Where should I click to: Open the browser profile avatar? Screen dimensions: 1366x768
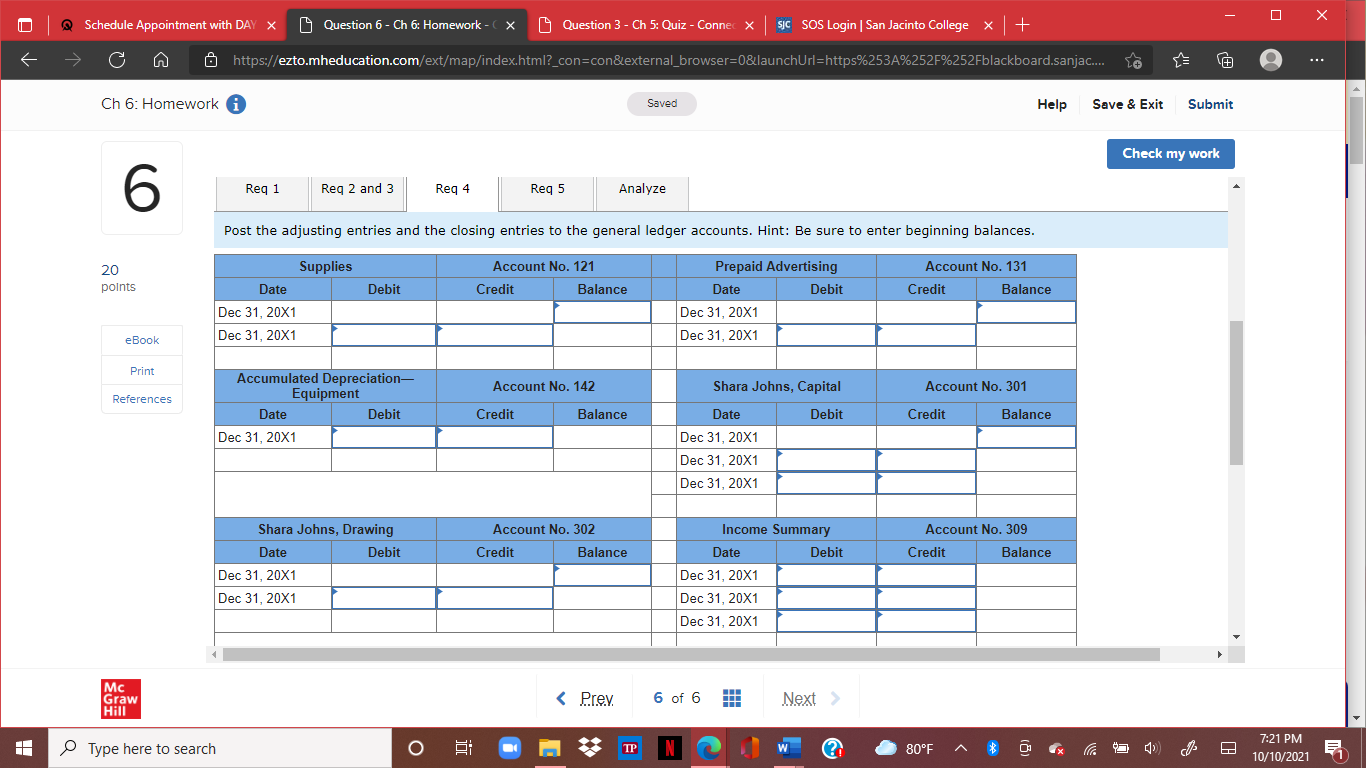point(1270,61)
